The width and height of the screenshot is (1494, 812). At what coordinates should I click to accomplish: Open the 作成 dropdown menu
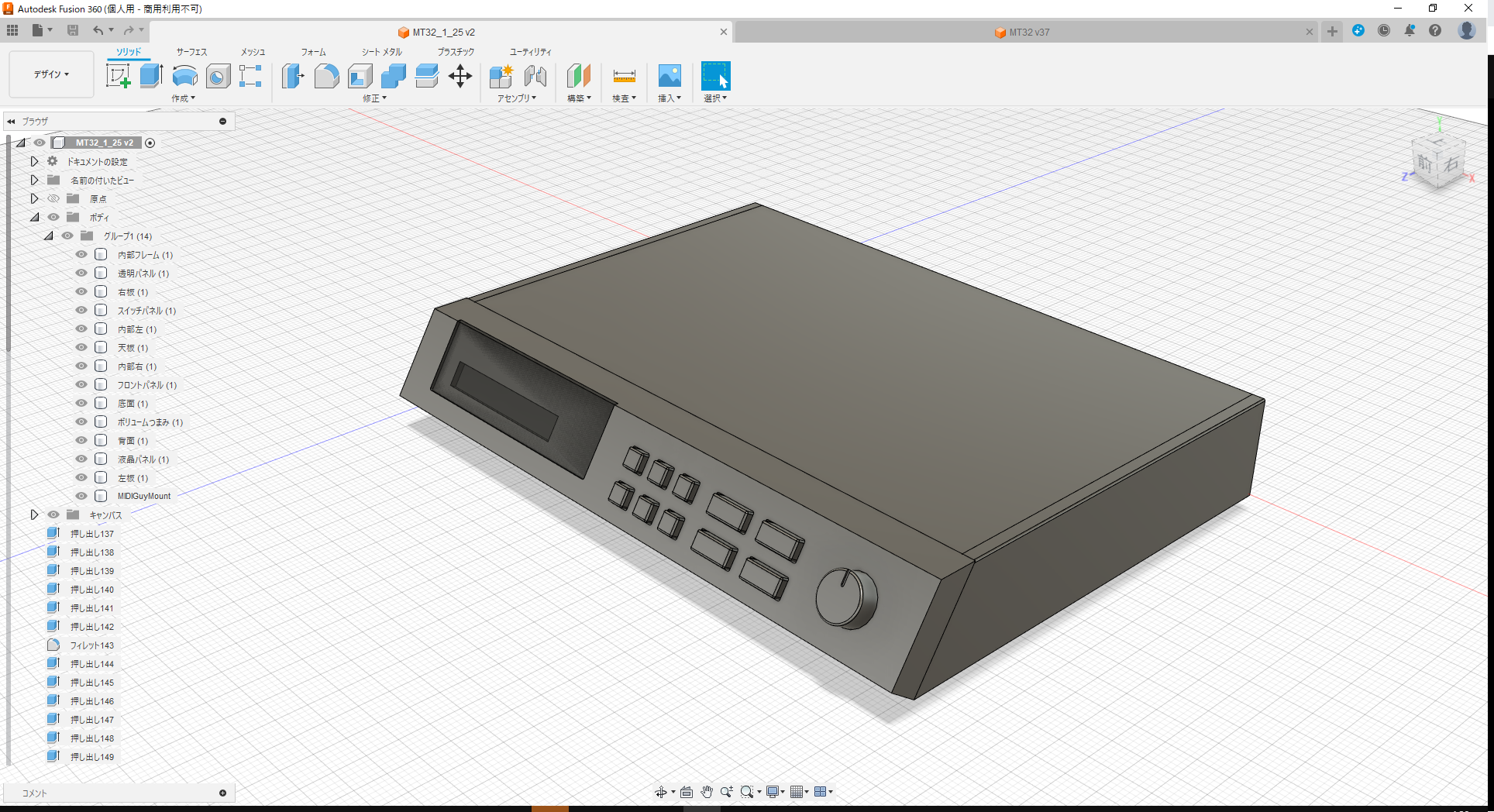click(x=184, y=98)
